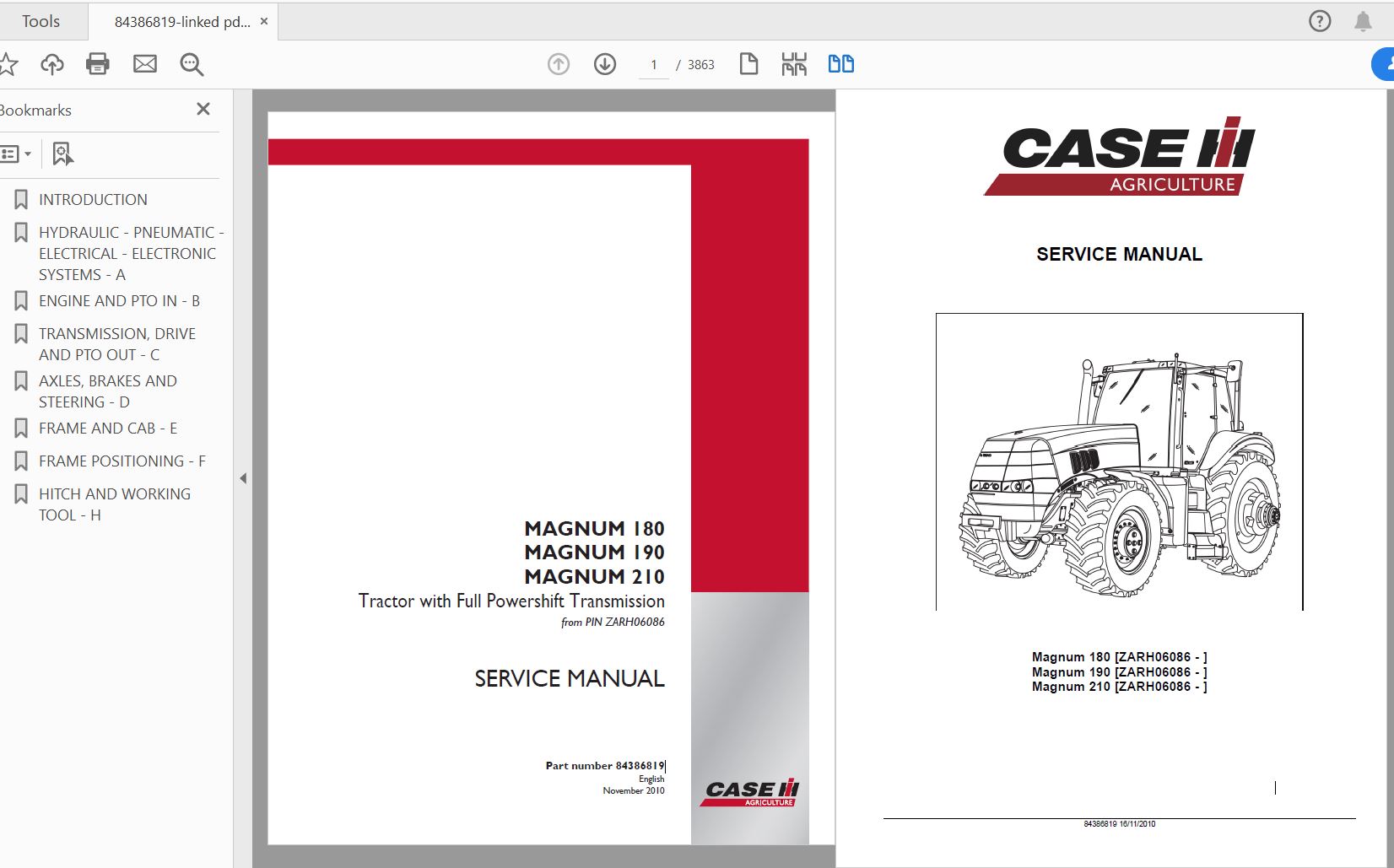
Task: Close the Bookmarks panel
Action: [x=203, y=109]
